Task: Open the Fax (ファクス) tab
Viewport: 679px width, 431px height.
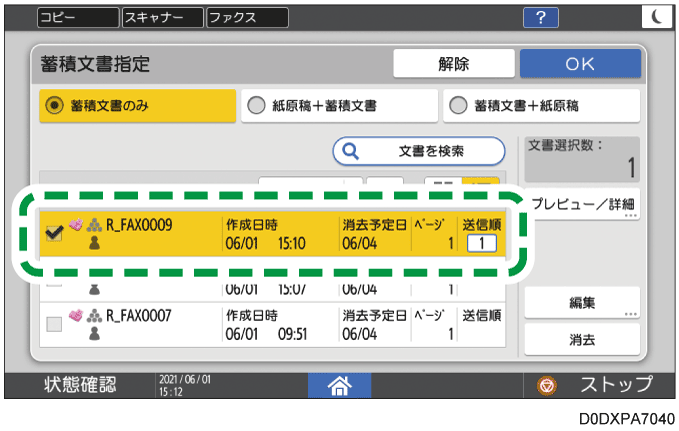Action: pos(247,18)
